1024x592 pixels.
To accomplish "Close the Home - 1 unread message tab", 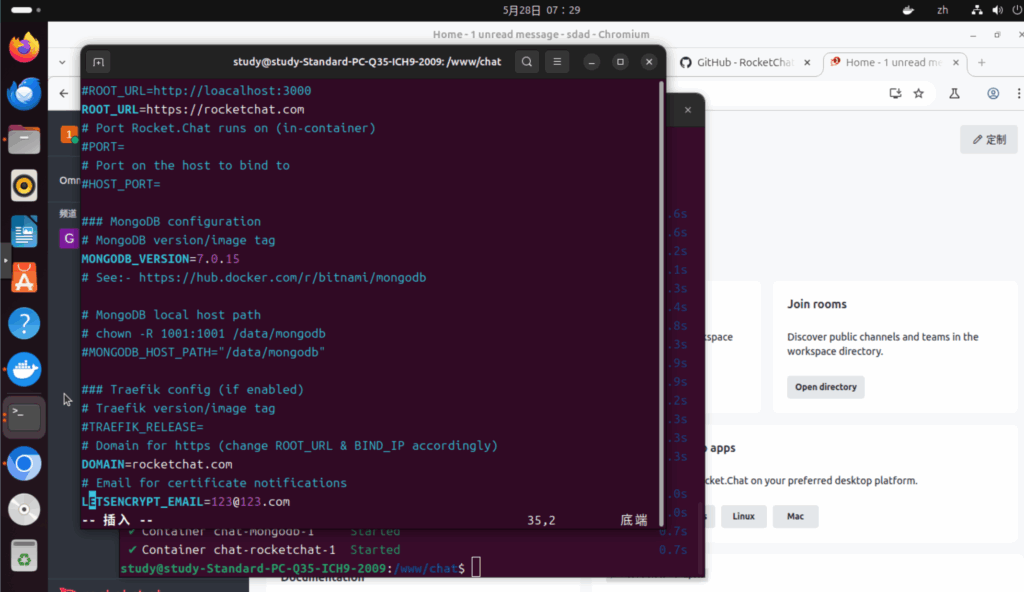I will coord(956,63).
